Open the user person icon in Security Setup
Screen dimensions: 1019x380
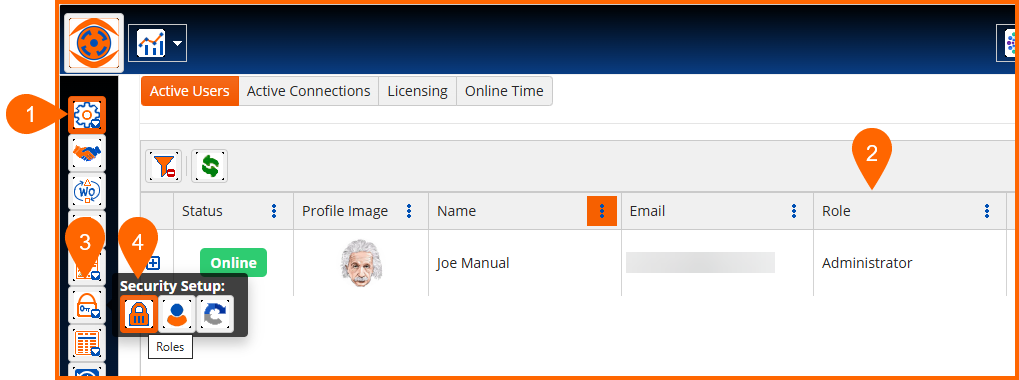176,314
